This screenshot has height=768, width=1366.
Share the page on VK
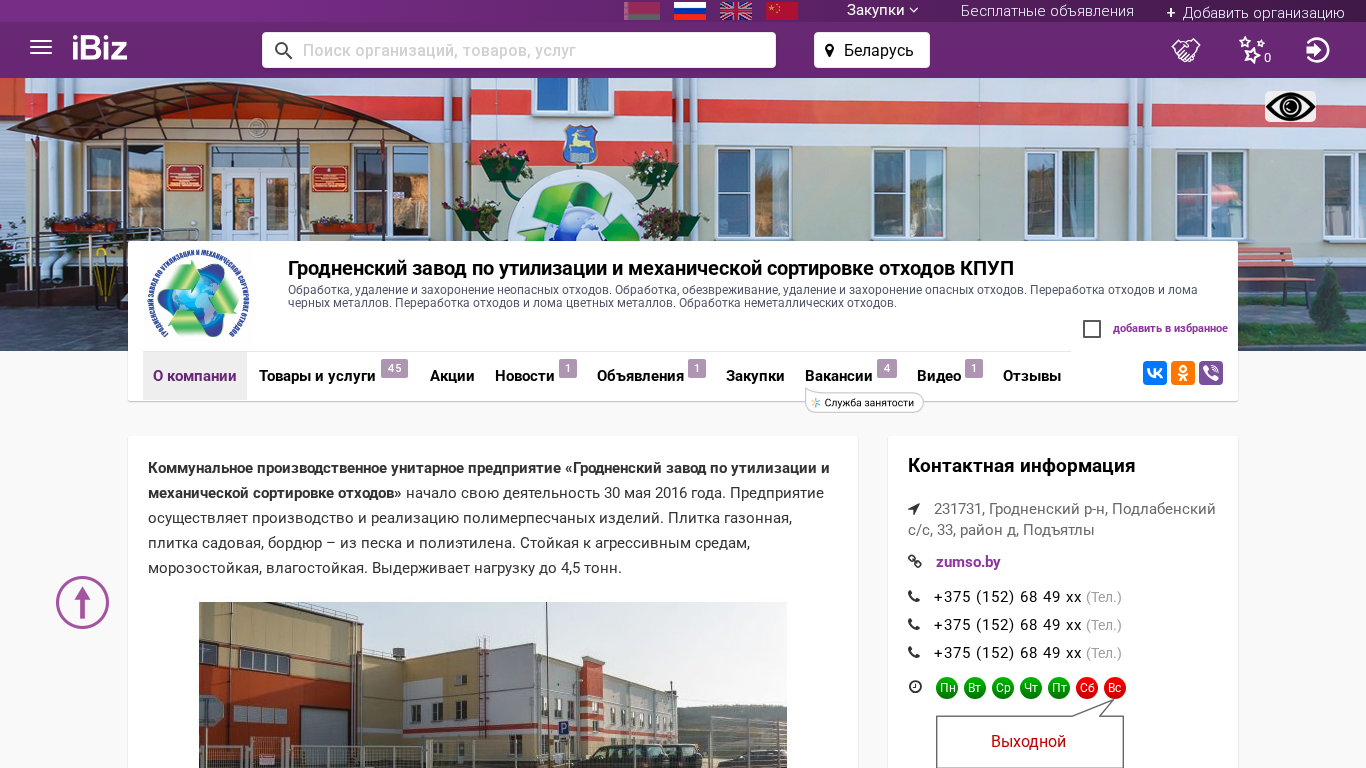[x=1155, y=373]
